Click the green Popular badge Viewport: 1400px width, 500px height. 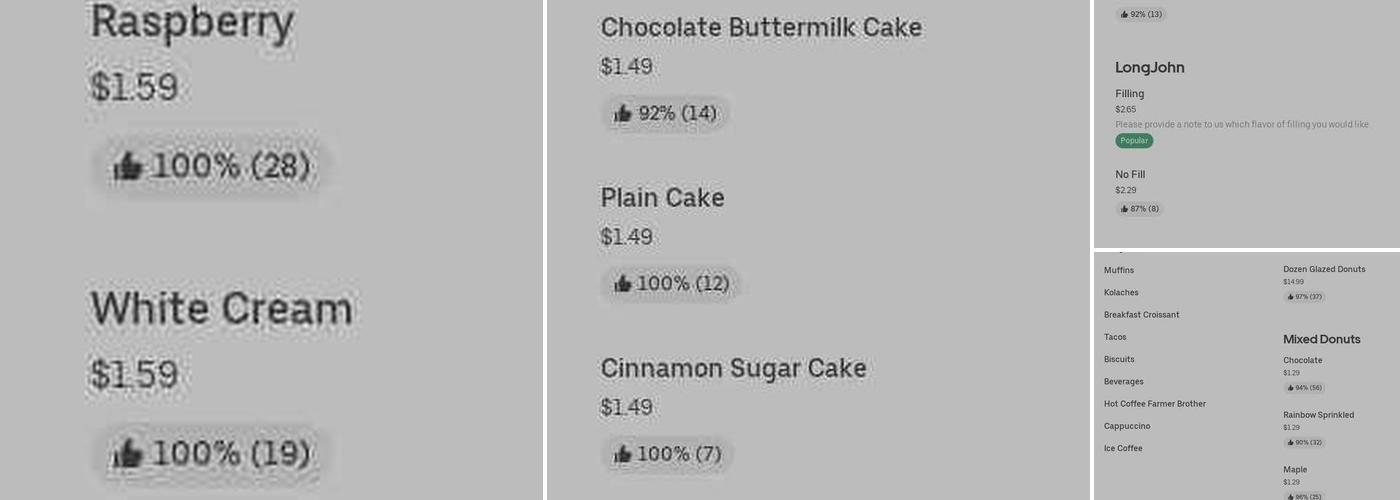(x=1134, y=141)
